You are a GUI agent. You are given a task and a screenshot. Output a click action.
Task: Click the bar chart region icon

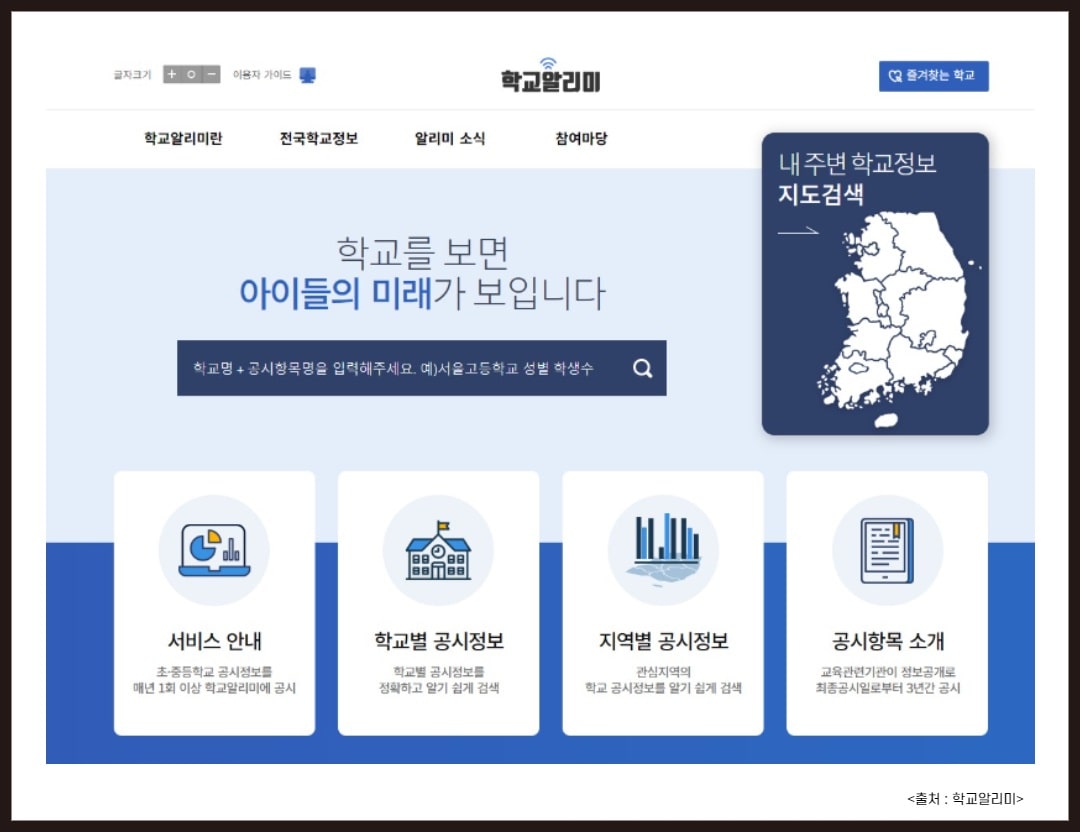[x=664, y=549]
